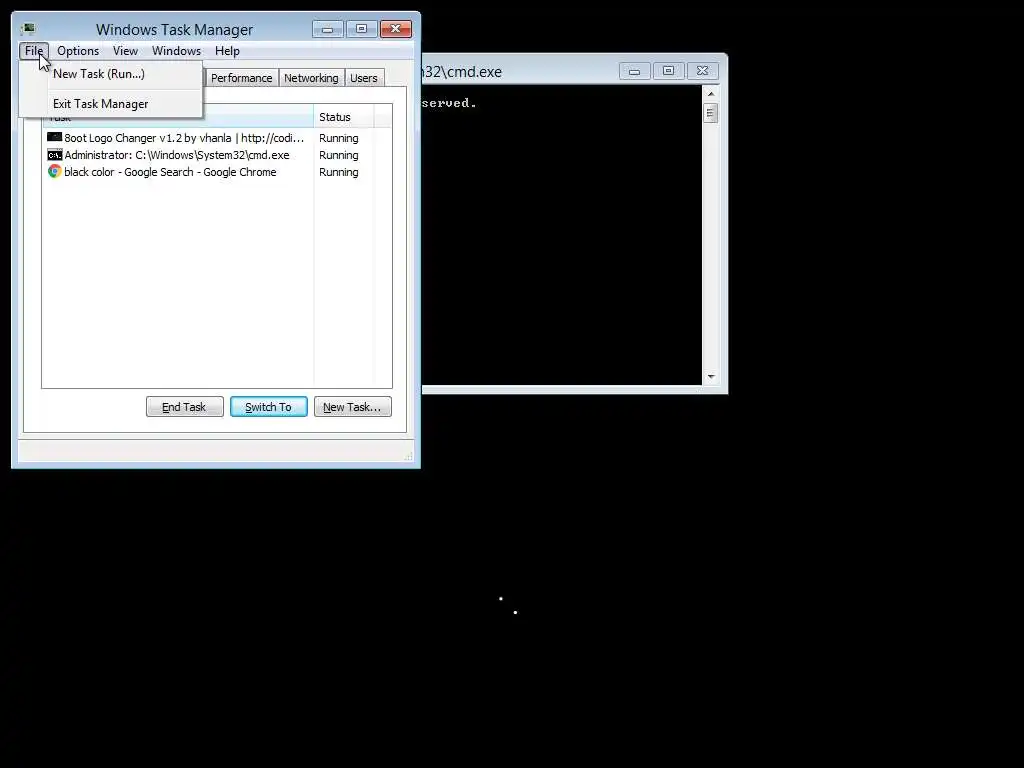Screen dimensions: 1024x768
Task: Select the black color Google Chrome task row
Action: pyautogui.click(x=217, y=172)
